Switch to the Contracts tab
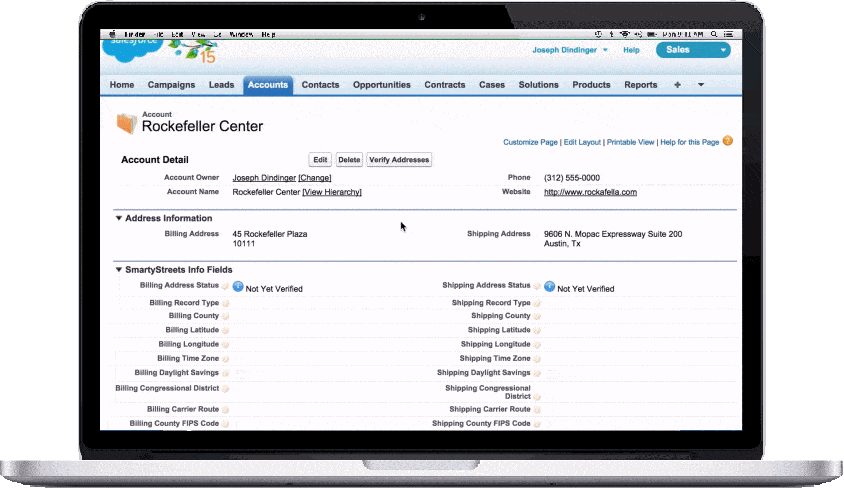Screen dimensions: 844x492 445,85
